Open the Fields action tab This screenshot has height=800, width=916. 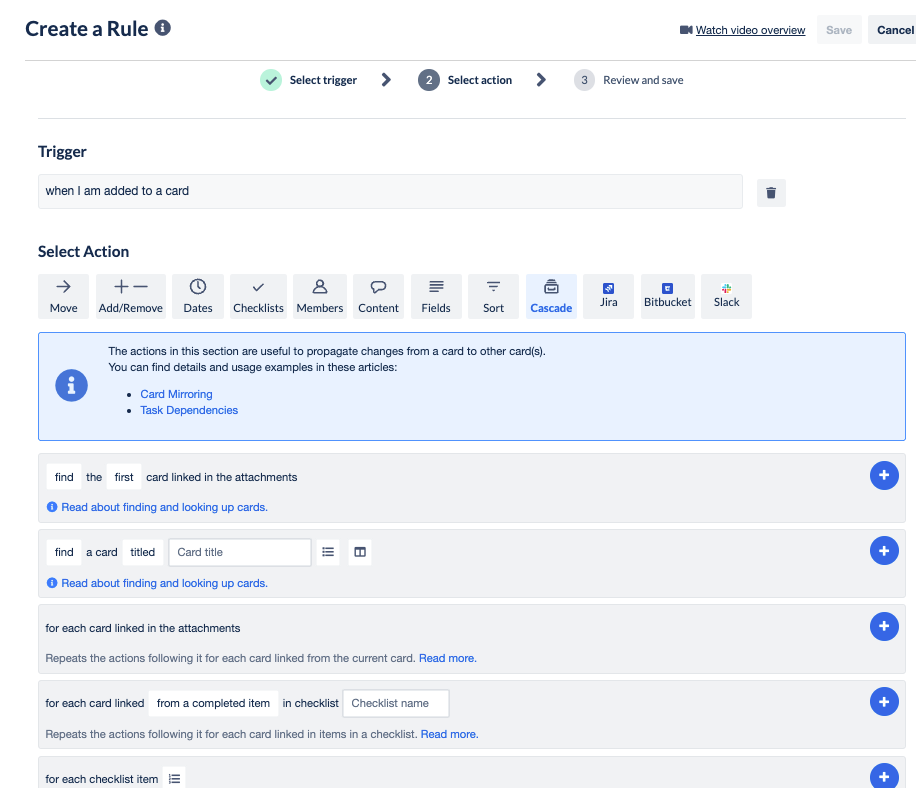[x=436, y=296]
